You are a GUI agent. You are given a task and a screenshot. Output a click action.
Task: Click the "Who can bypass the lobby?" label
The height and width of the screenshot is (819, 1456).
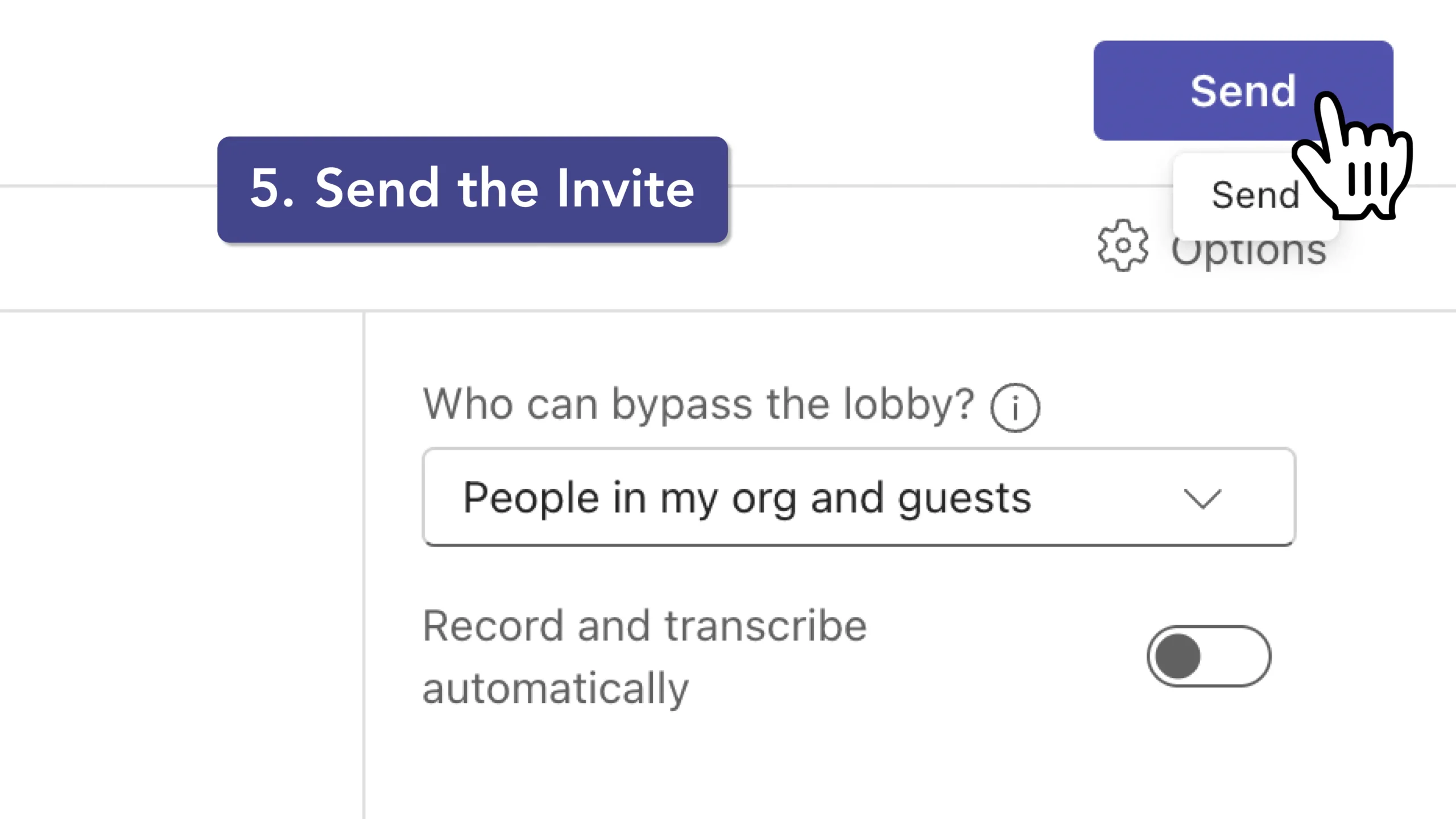698,404
